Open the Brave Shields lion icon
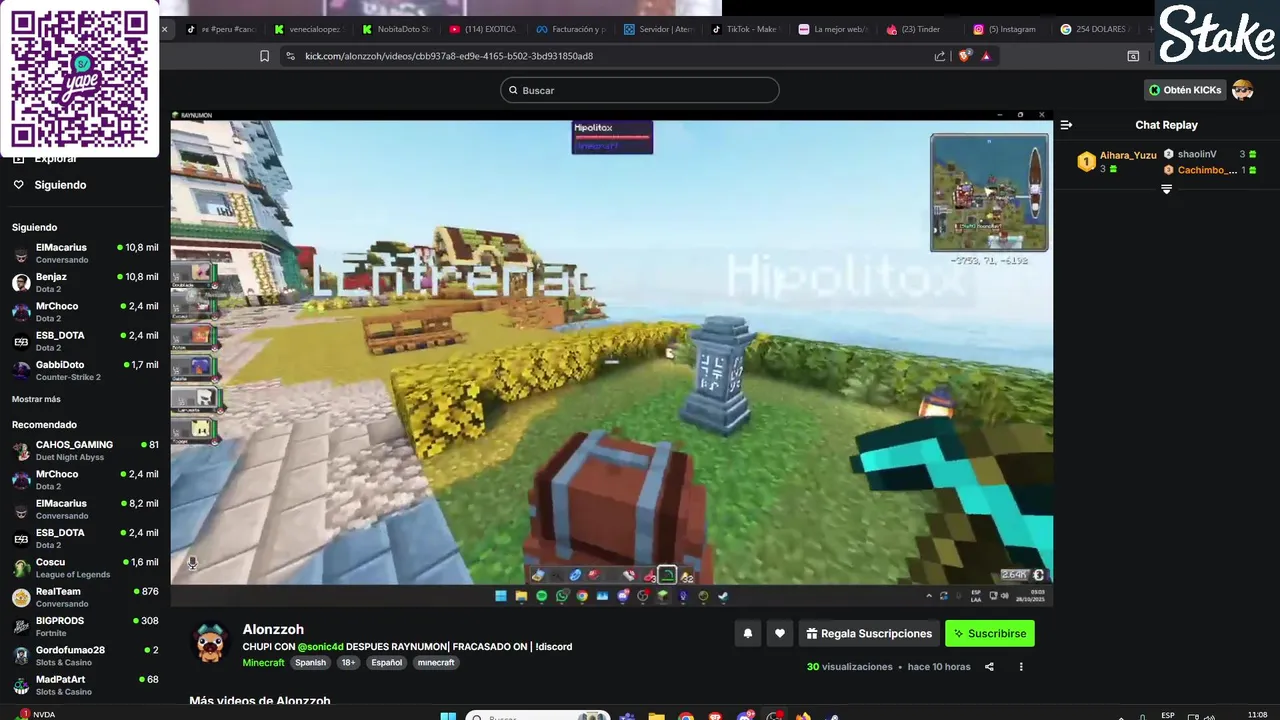This screenshot has width=1280, height=720. (x=967, y=56)
